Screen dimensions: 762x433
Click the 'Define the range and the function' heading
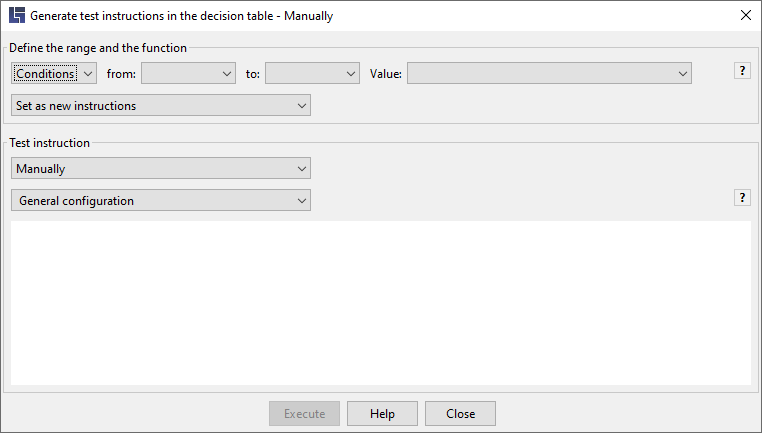coord(98,48)
